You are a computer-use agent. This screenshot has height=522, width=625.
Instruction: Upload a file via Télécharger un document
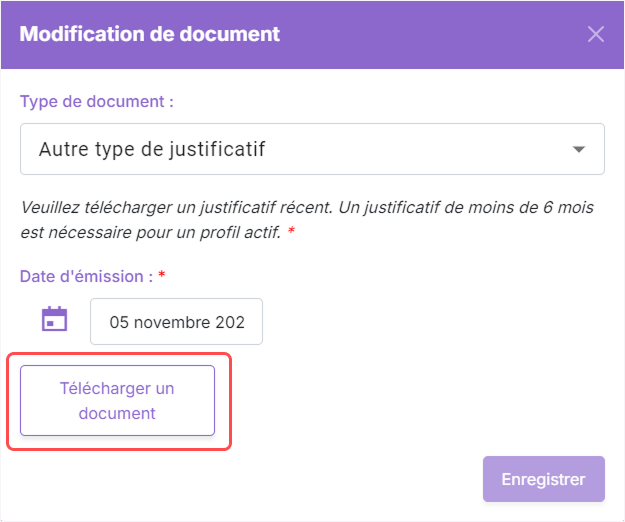coord(118,400)
